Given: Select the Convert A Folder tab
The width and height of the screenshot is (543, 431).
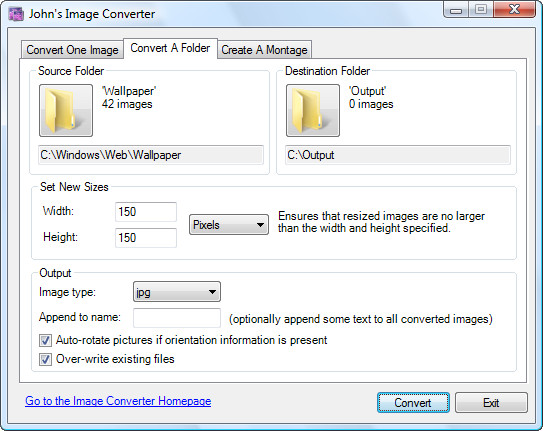Looking at the screenshot, I should (x=170, y=48).
